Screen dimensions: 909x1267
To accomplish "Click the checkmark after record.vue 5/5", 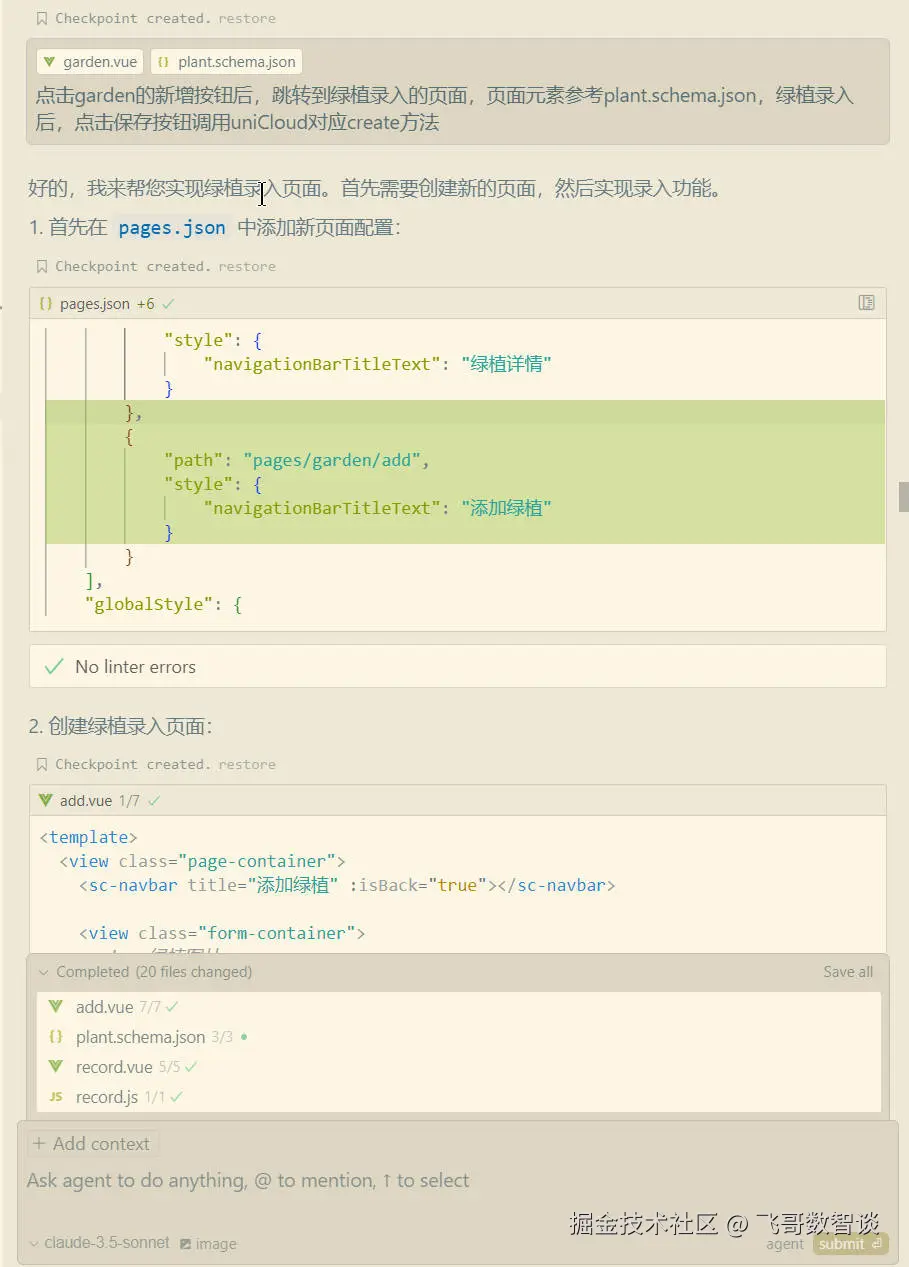I will pyautogui.click(x=191, y=1067).
